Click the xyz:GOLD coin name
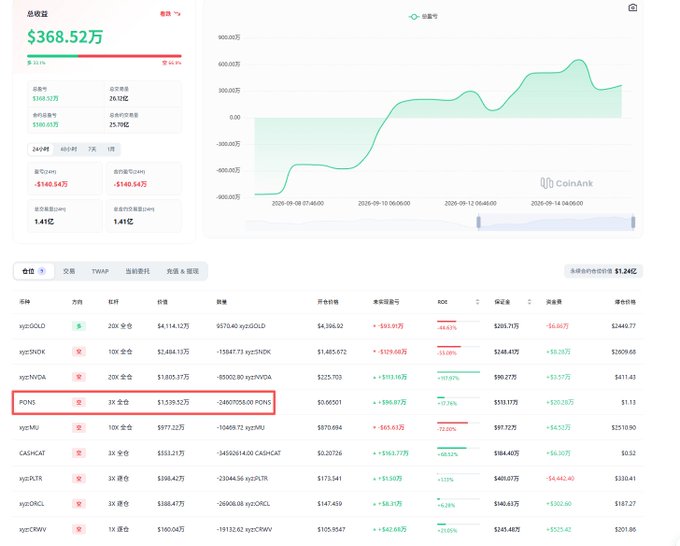This screenshot has width=680, height=546. pos(32,326)
